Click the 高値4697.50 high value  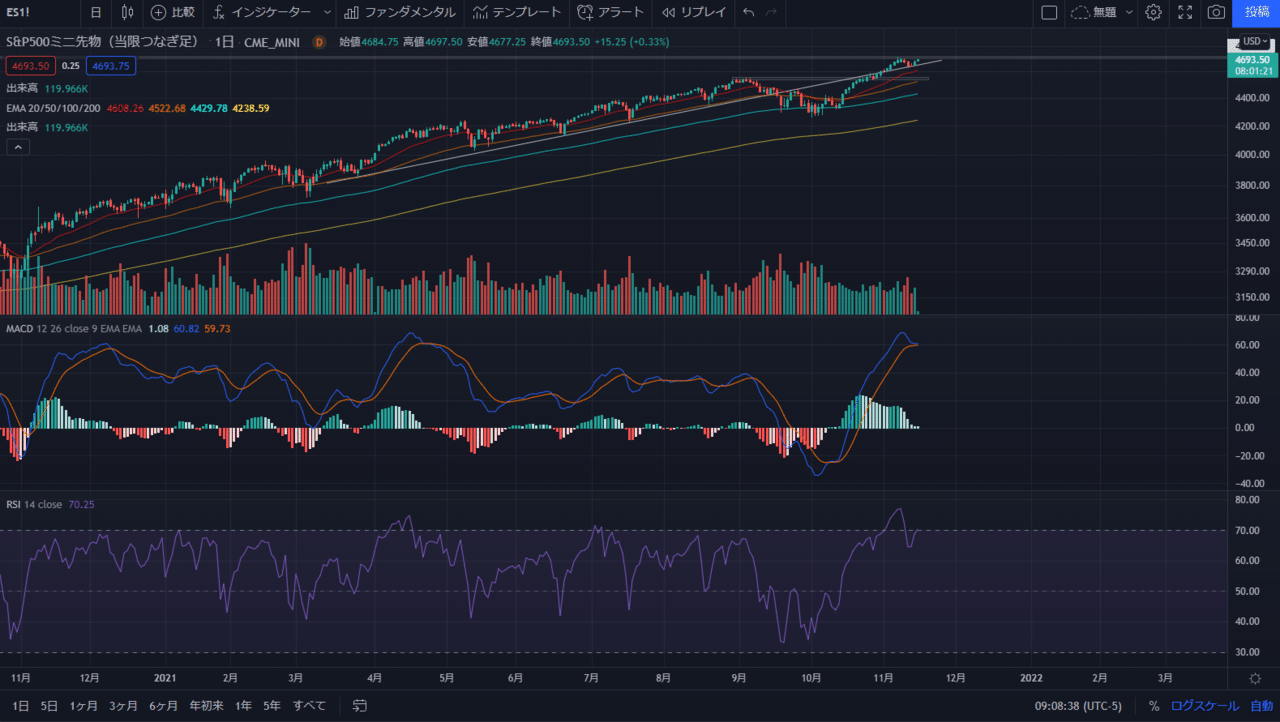[432, 42]
